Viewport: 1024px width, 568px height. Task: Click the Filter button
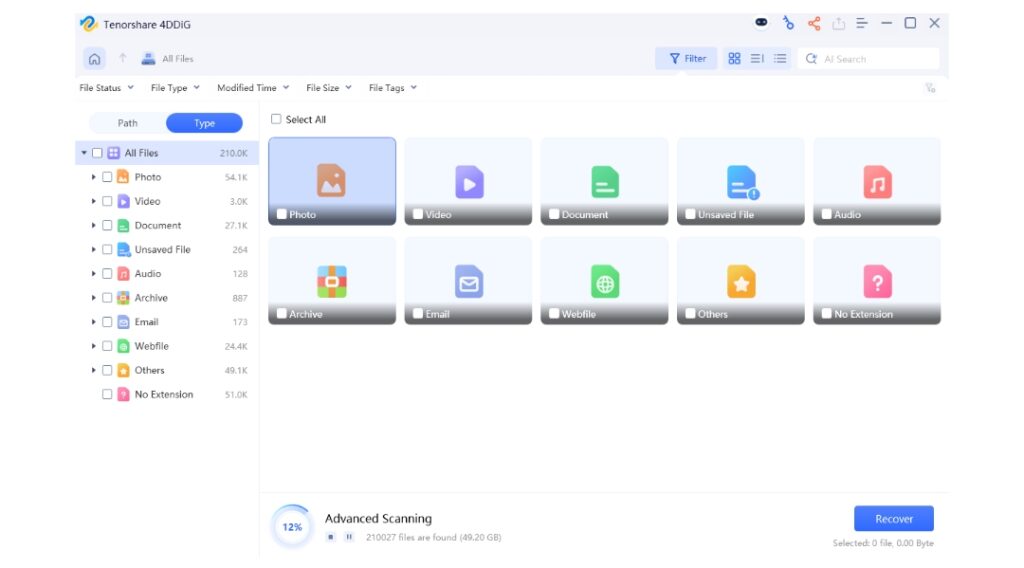(x=686, y=59)
